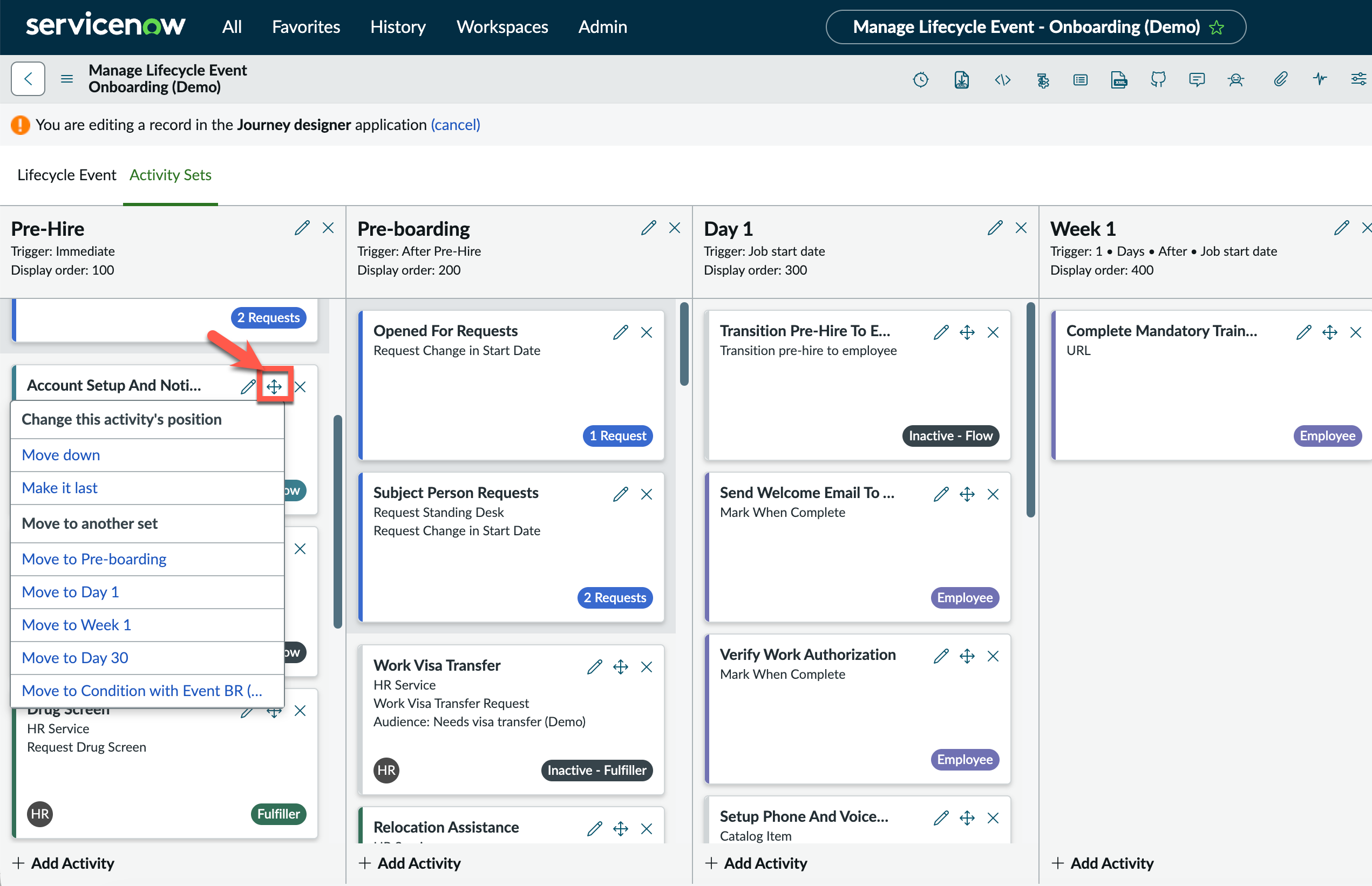Click the clock time icon in header toolbar
This screenshot has width=1372, height=886.
click(920, 79)
